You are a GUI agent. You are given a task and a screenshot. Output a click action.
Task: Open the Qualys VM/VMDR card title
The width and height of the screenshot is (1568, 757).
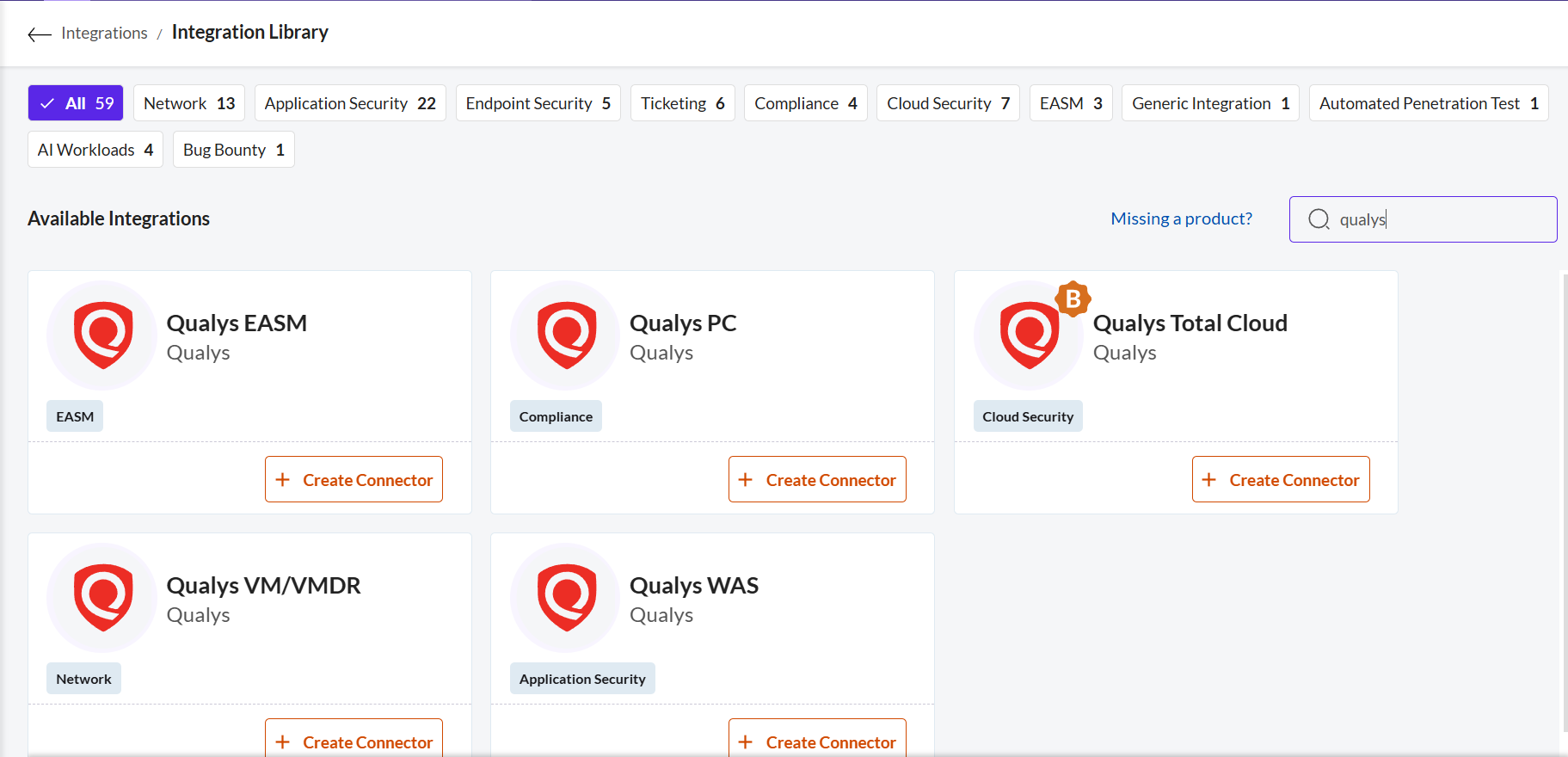(x=263, y=586)
